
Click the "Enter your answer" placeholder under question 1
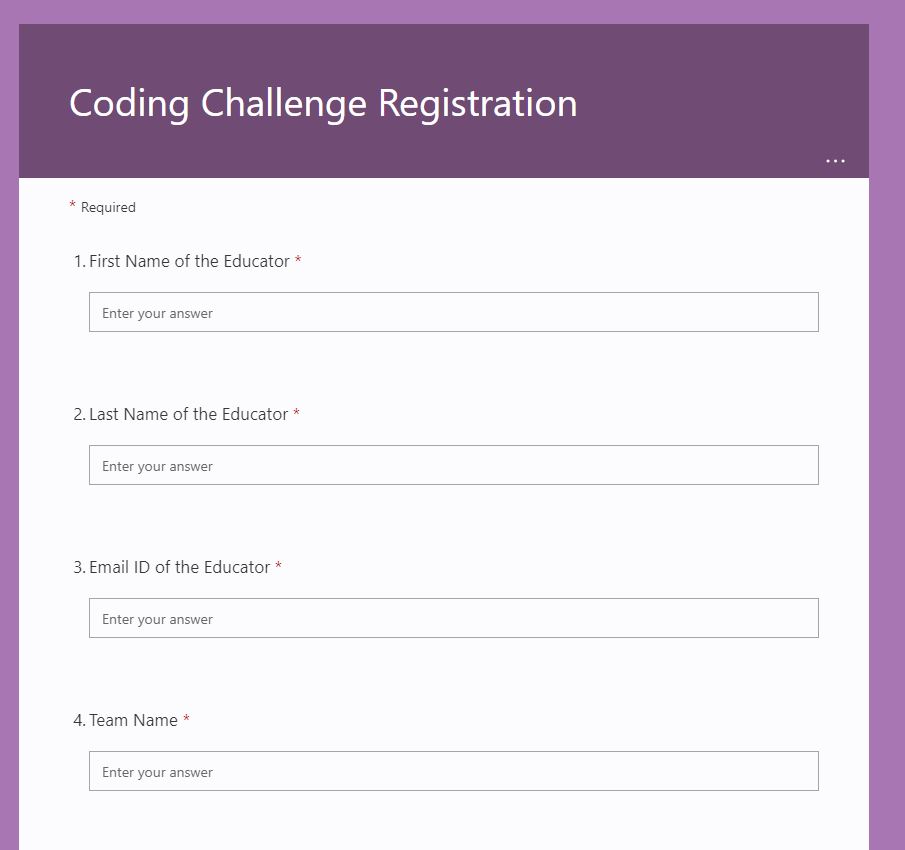pyautogui.click(x=156, y=312)
